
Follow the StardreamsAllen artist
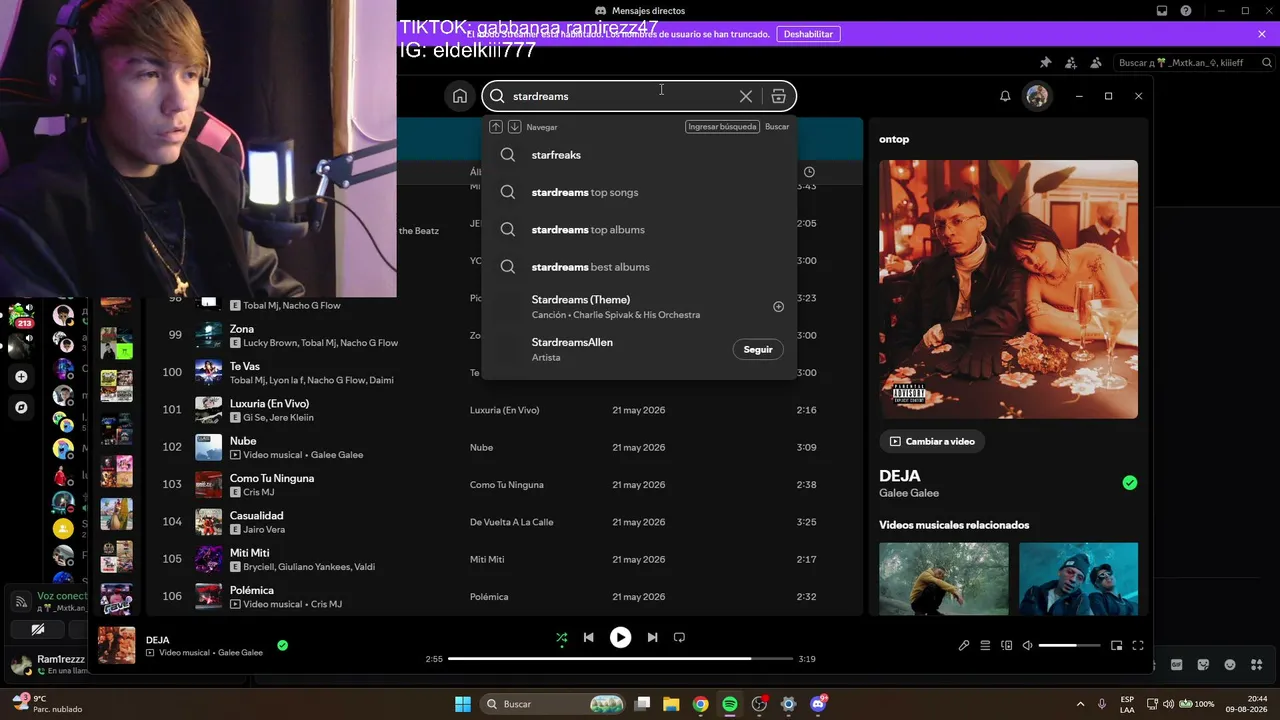tap(758, 349)
